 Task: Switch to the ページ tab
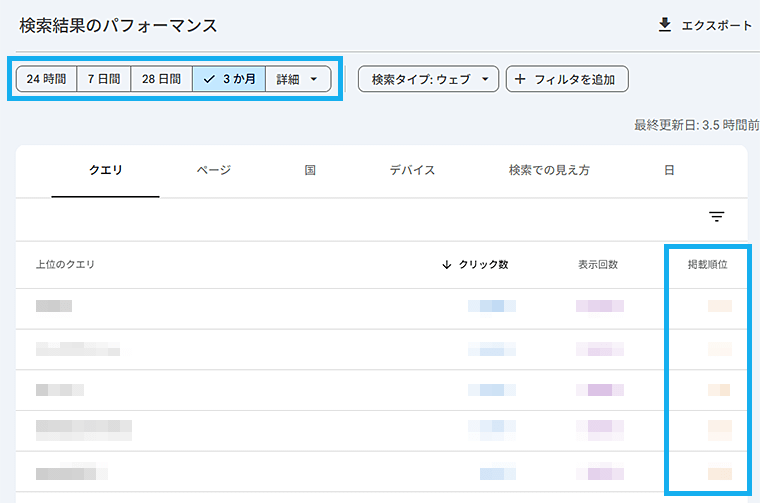tap(214, 170)
